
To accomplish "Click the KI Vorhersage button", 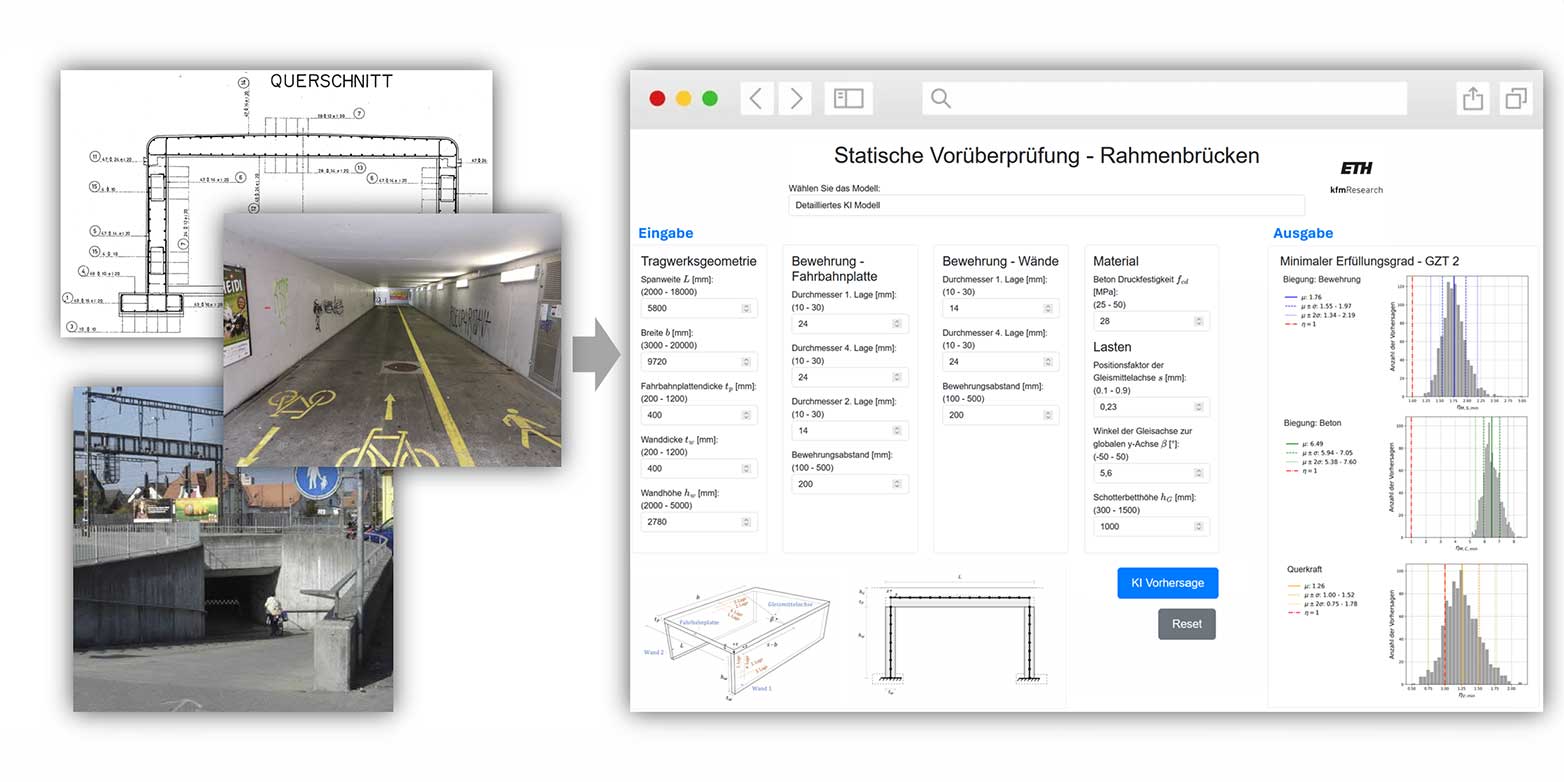I will tap(1167, 583).
